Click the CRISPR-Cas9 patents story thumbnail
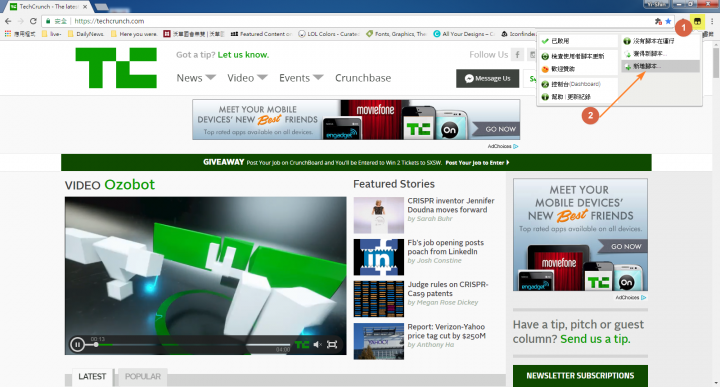This screenshot has width=720, height=387. tap(378, 299)
